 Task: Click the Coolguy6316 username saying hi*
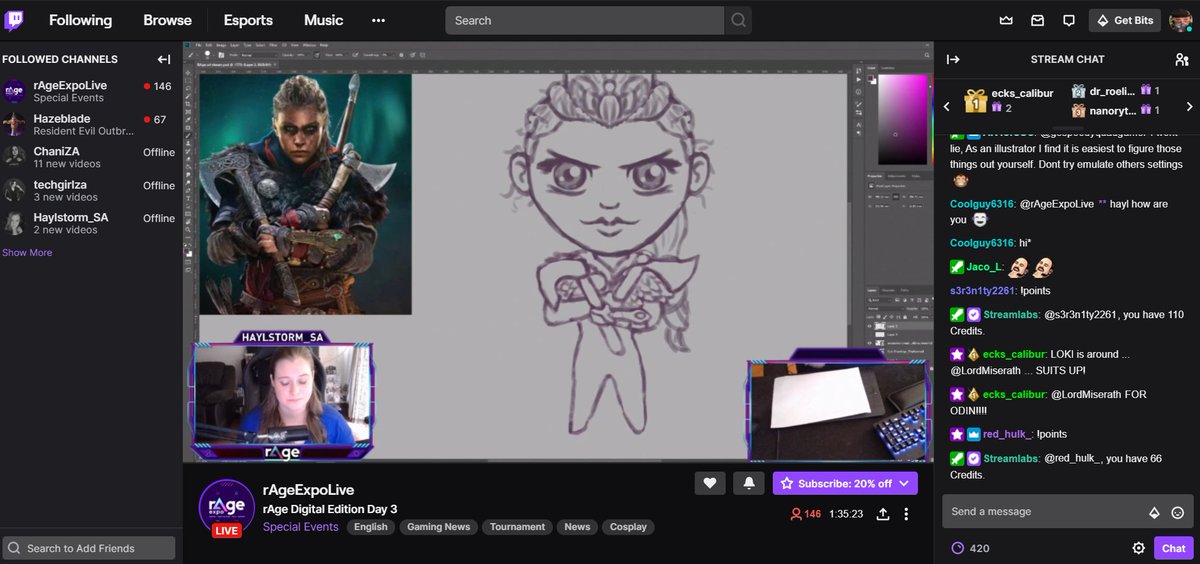coord(982,243)
